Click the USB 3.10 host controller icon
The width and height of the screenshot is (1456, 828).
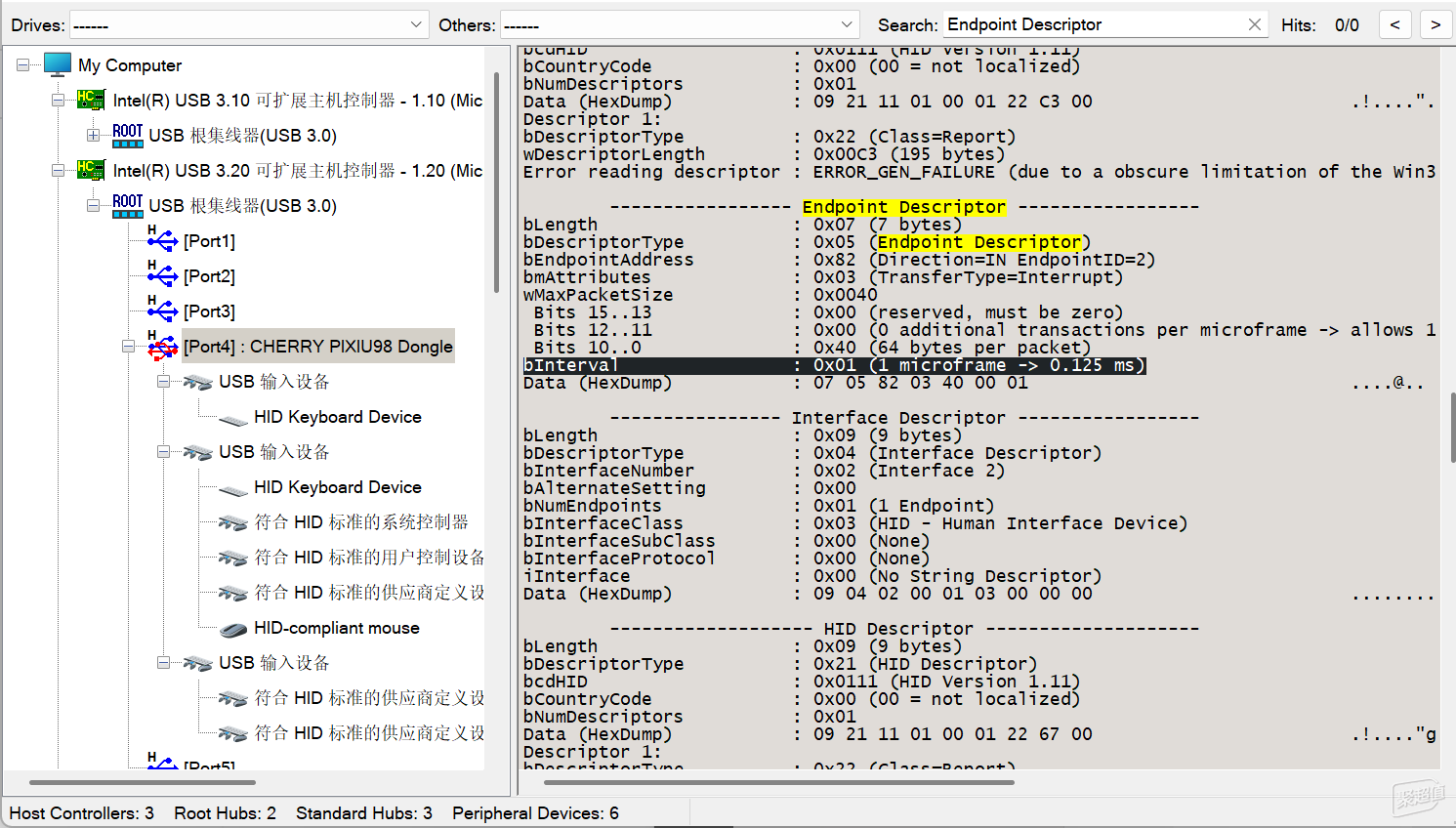pos(91,100)
